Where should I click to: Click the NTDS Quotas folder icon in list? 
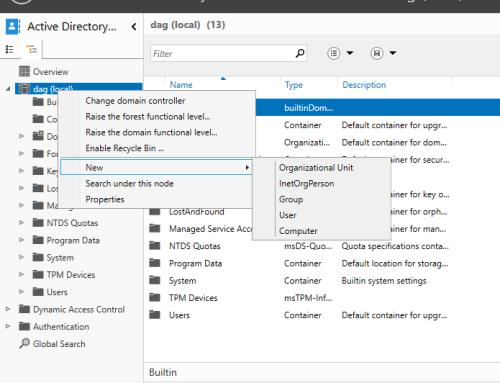[x=155, y=246]
